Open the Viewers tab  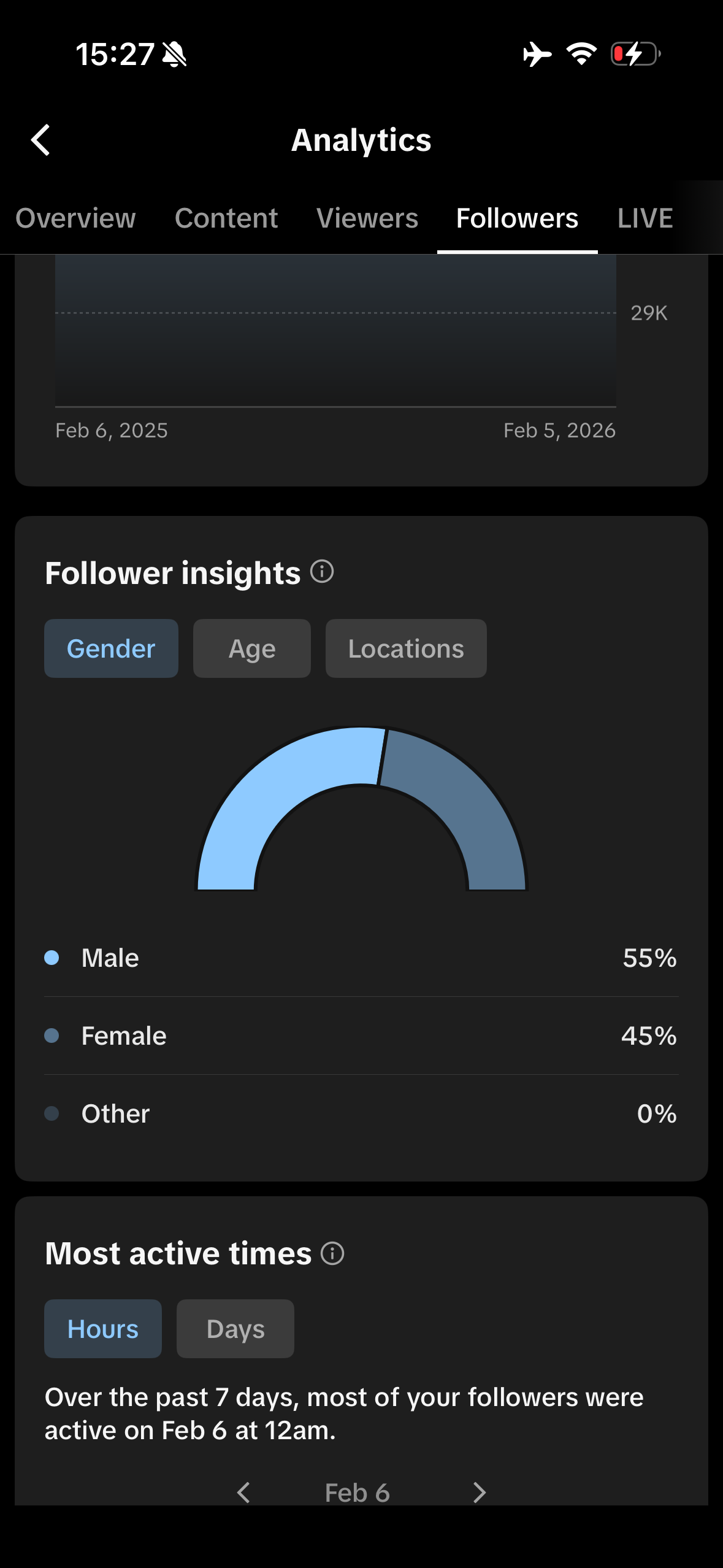pyautogui.click(x=367, y=218)
